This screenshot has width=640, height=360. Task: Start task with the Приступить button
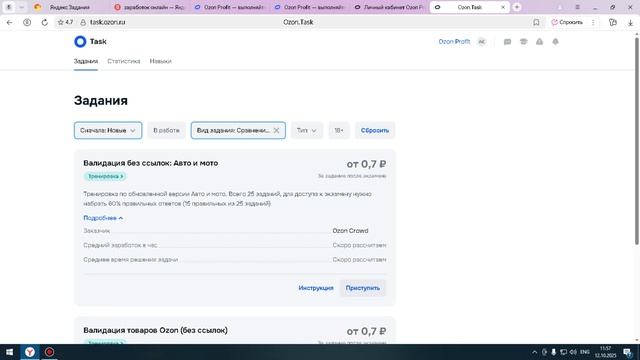[x=362, y=288]
